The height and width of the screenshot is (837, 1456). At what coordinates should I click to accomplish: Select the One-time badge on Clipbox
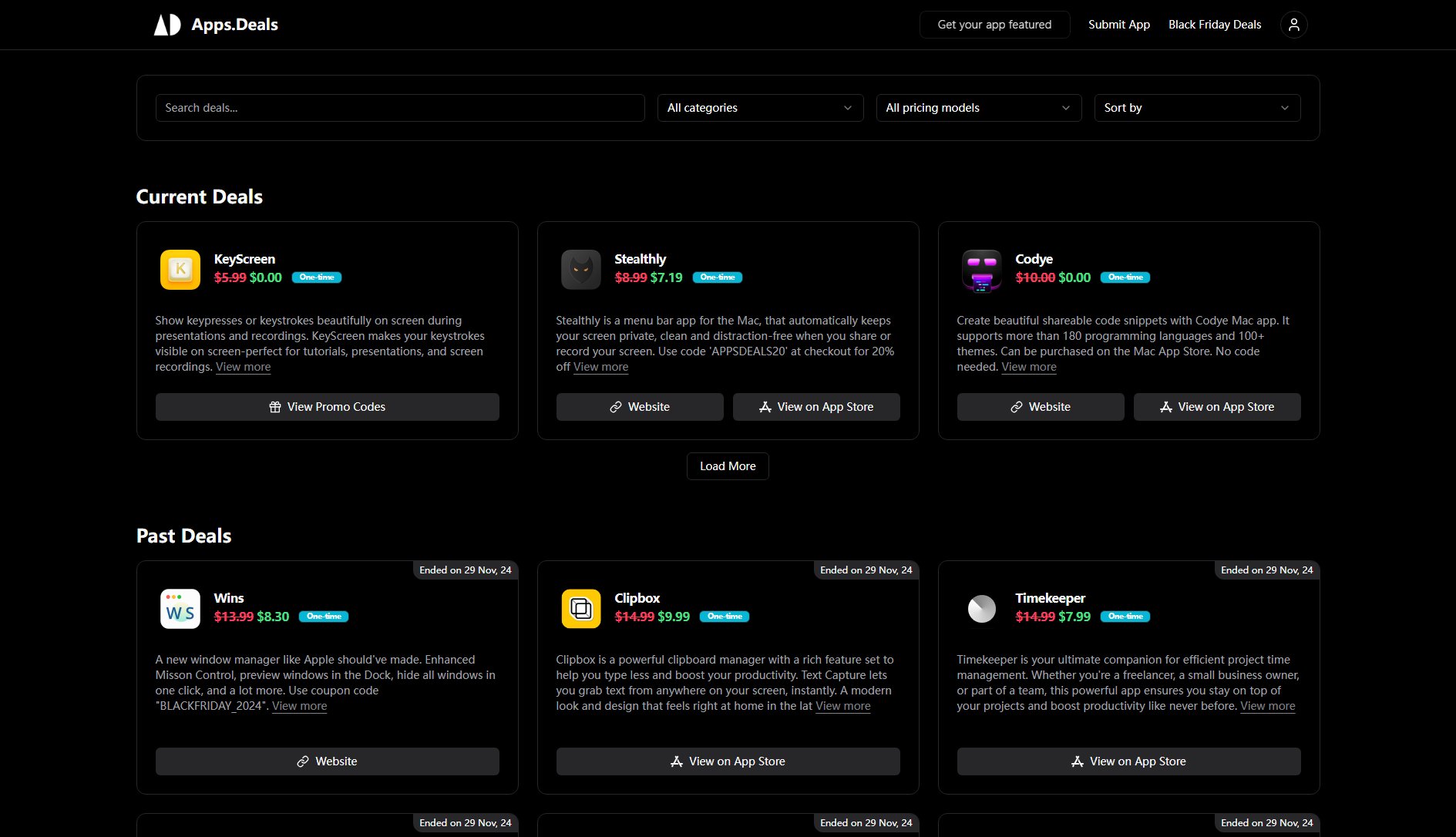(725, 617)
